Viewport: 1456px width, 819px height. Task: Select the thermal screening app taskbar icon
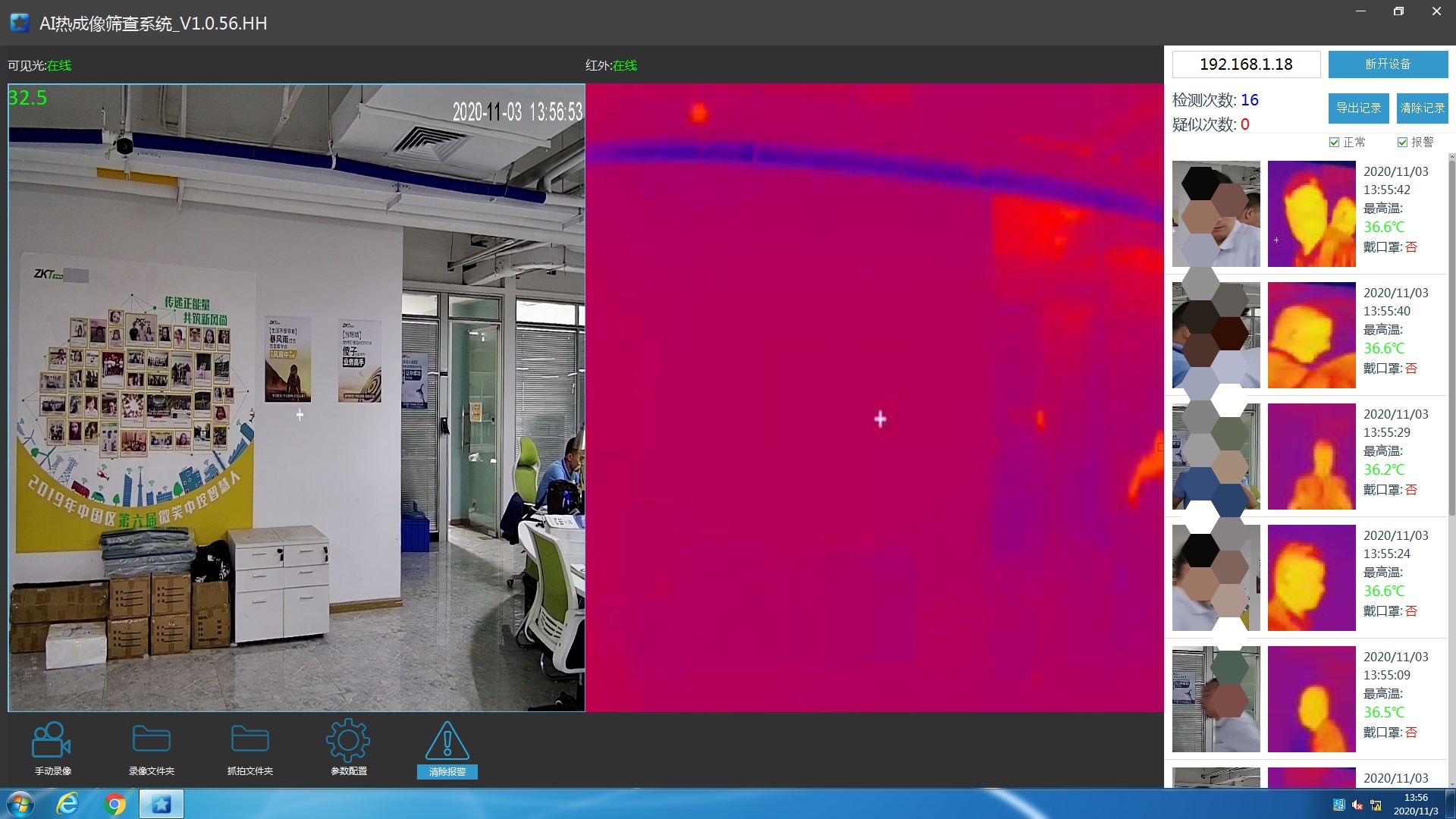coord(161,804)
